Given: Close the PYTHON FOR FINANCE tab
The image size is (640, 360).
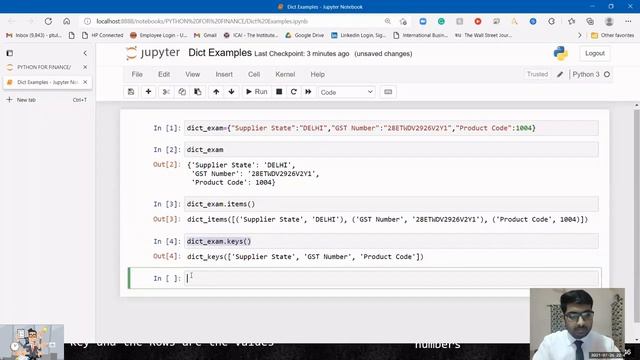Looking at the screenshot, I should (x=85, y=67).
